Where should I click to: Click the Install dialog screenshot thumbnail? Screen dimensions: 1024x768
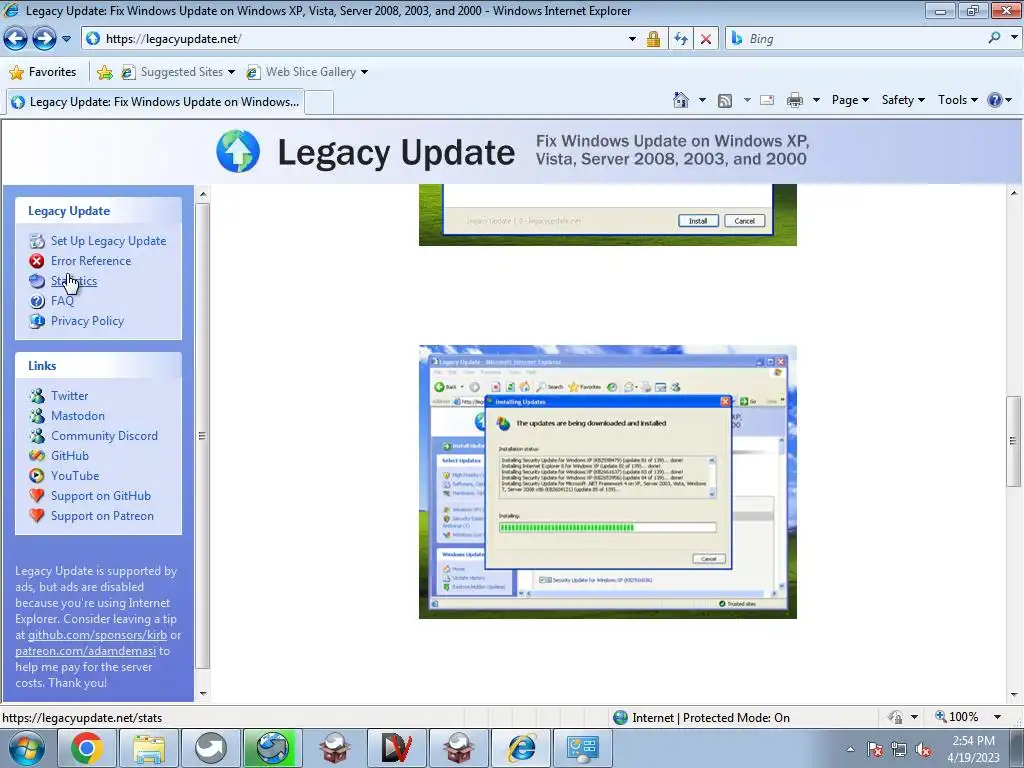[x=607, y=215]
